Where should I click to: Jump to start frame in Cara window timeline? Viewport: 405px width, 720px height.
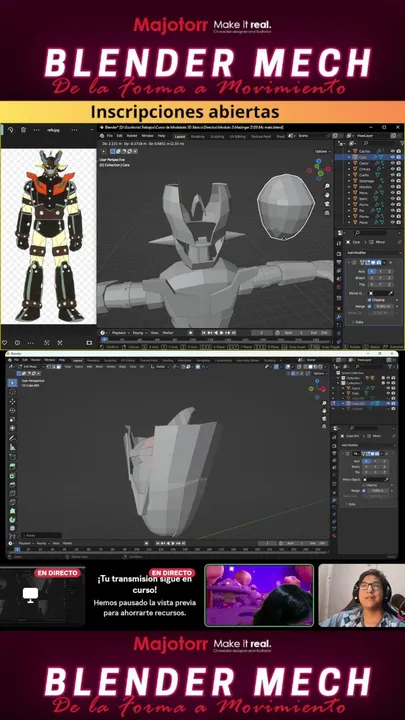[x=204, y=332]
